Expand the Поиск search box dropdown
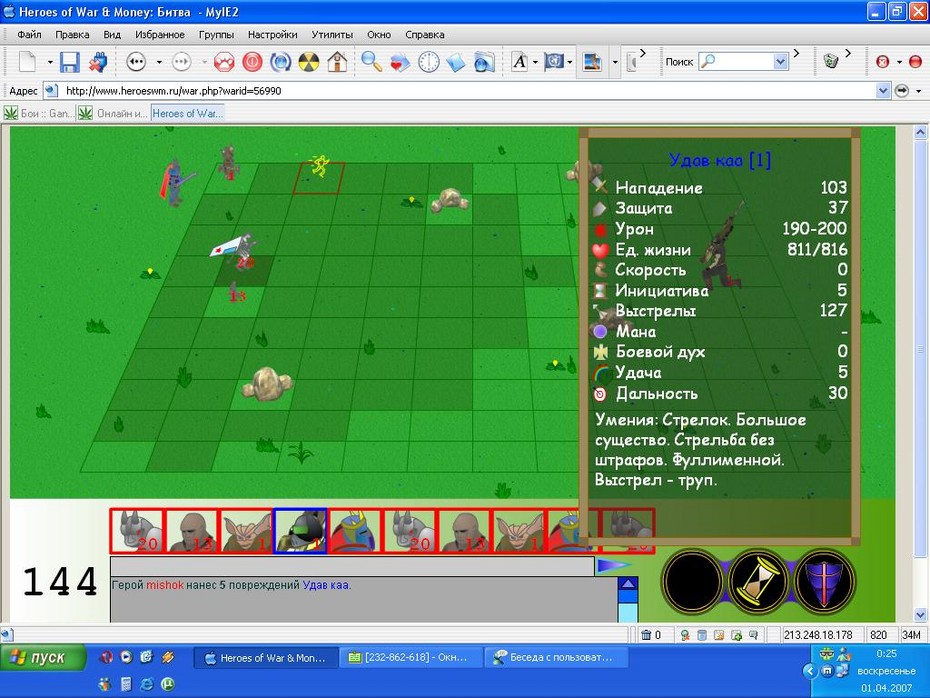The image size is (930, 698). [x=781, y=62]
